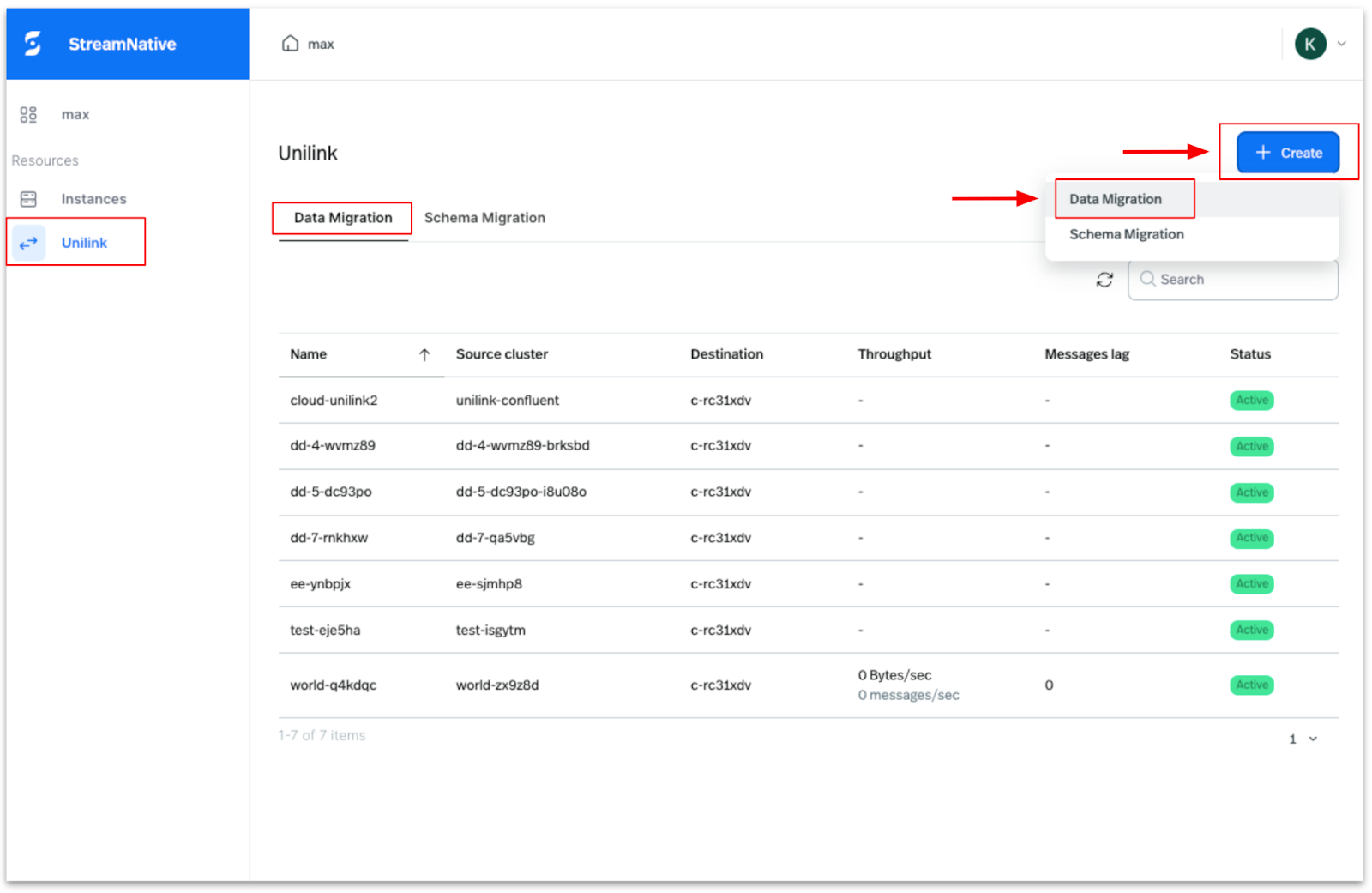Click the blue Create button
The height and width of the screenshot is (893, 1372).
pos(1287,153)
